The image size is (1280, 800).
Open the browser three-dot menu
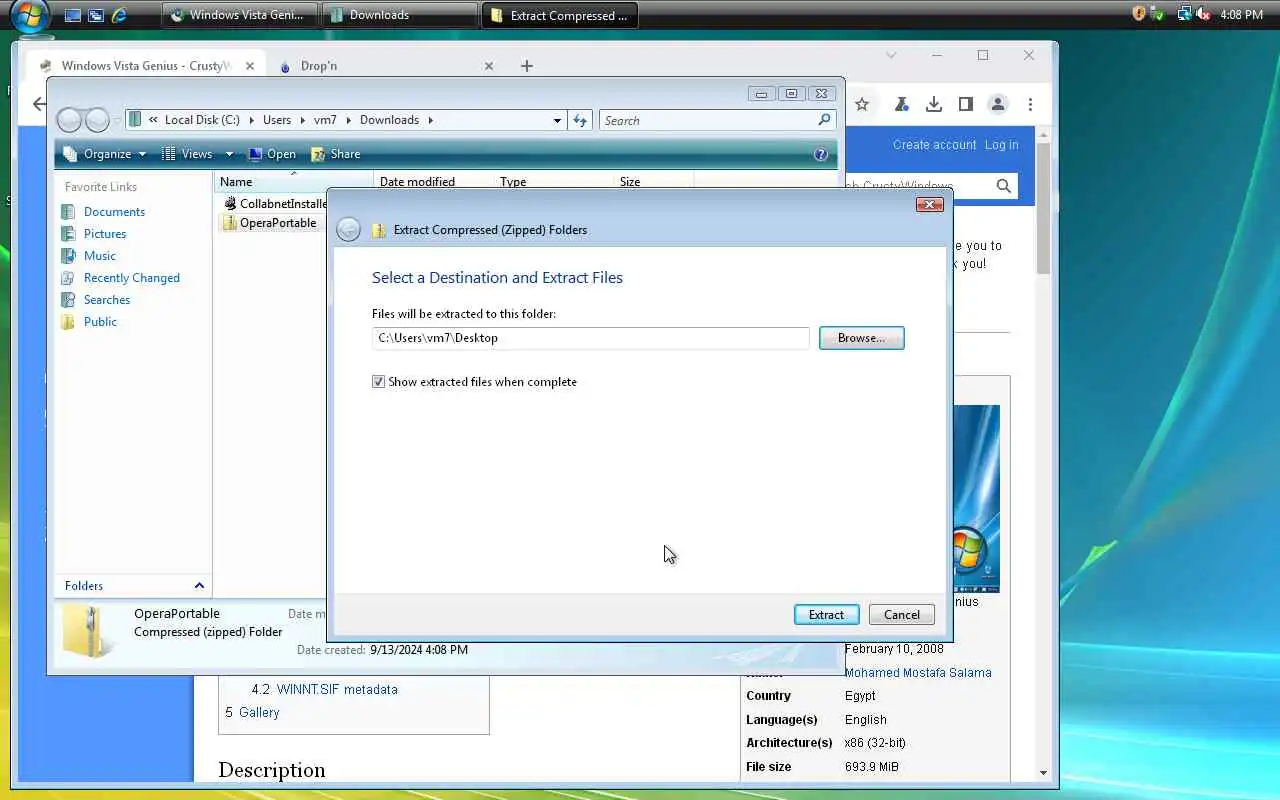pyautogui.click(x=1030, y=104)
